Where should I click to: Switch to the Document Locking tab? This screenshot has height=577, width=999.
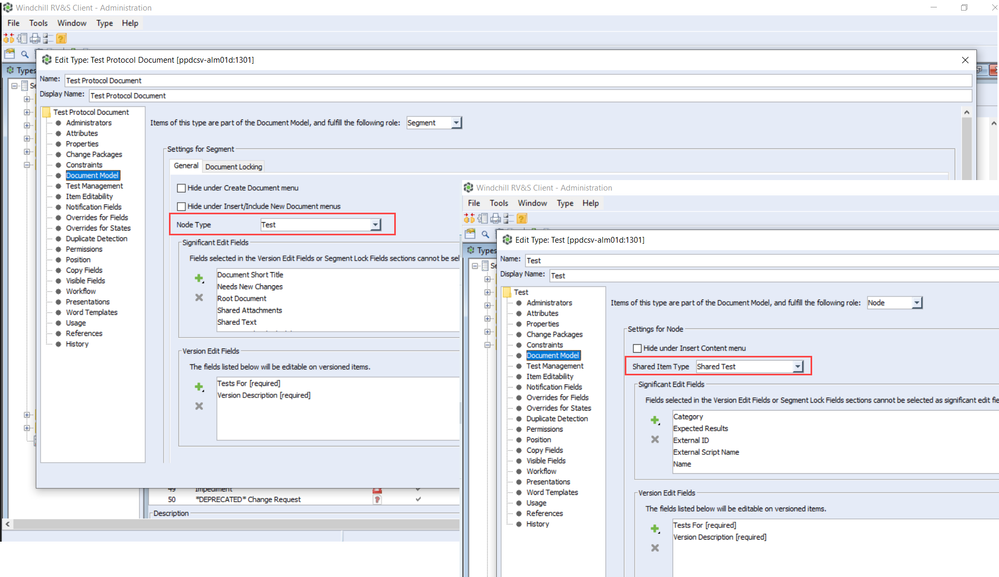click(234, 167)
